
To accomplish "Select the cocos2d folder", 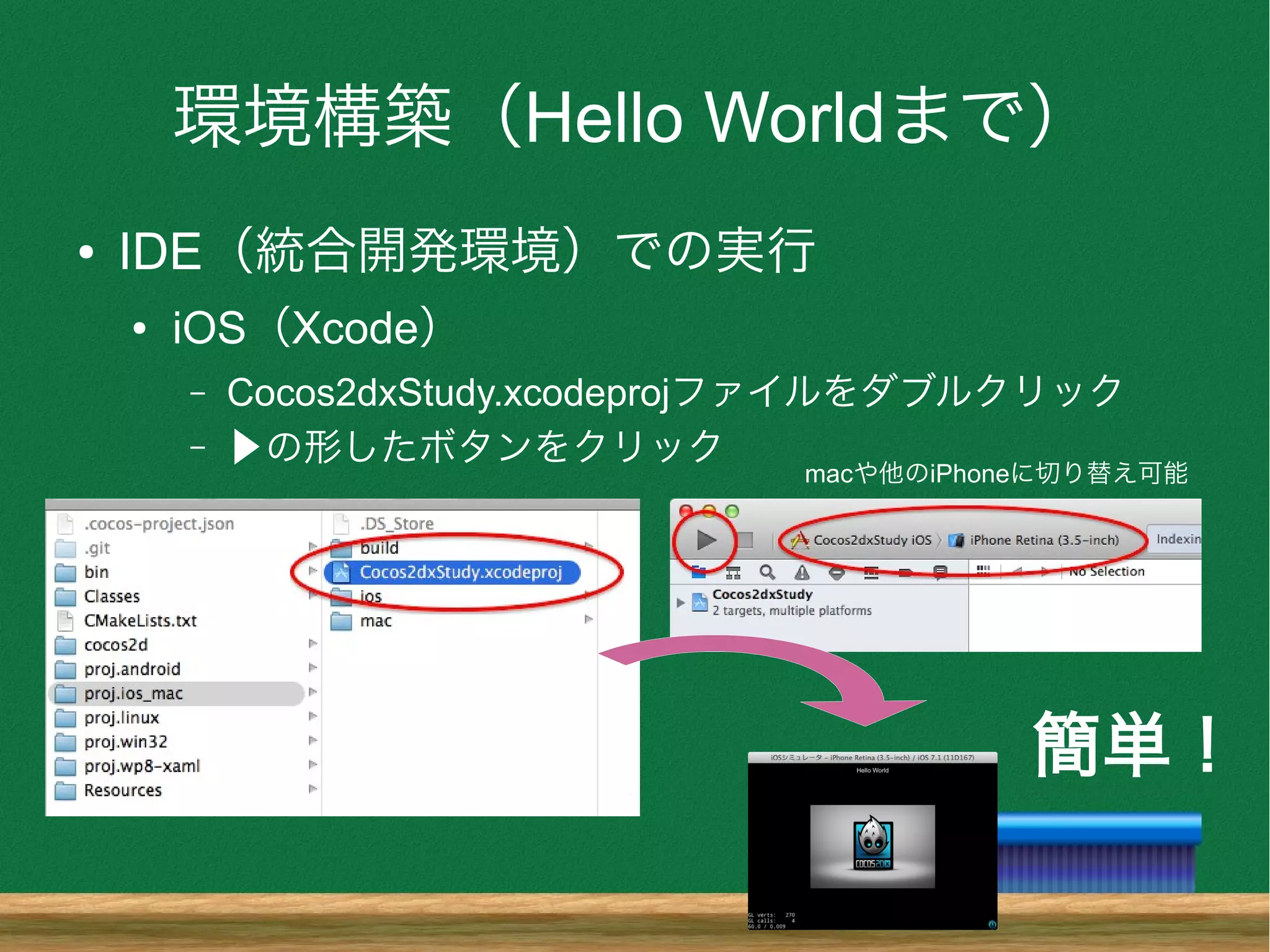I will click(x=115, y=645).
